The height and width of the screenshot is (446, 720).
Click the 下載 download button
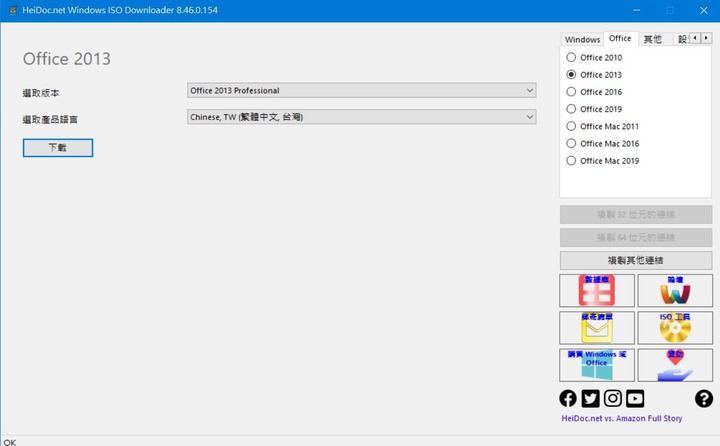click(58, 147)
